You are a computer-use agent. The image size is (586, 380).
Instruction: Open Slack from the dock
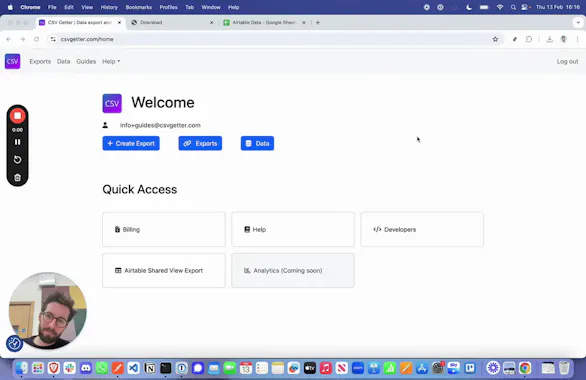point(70,368)
